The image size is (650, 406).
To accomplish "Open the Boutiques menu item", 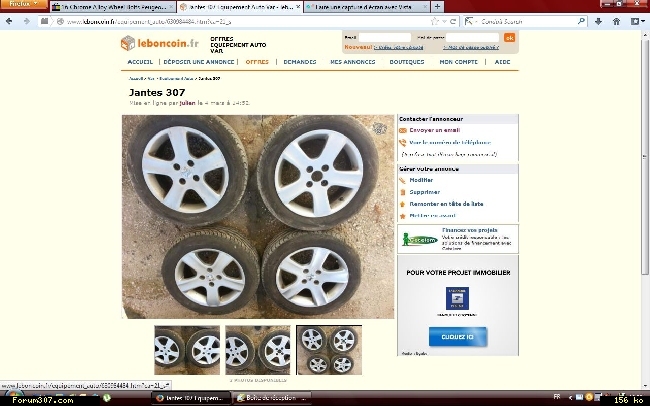I will point(407,62).
